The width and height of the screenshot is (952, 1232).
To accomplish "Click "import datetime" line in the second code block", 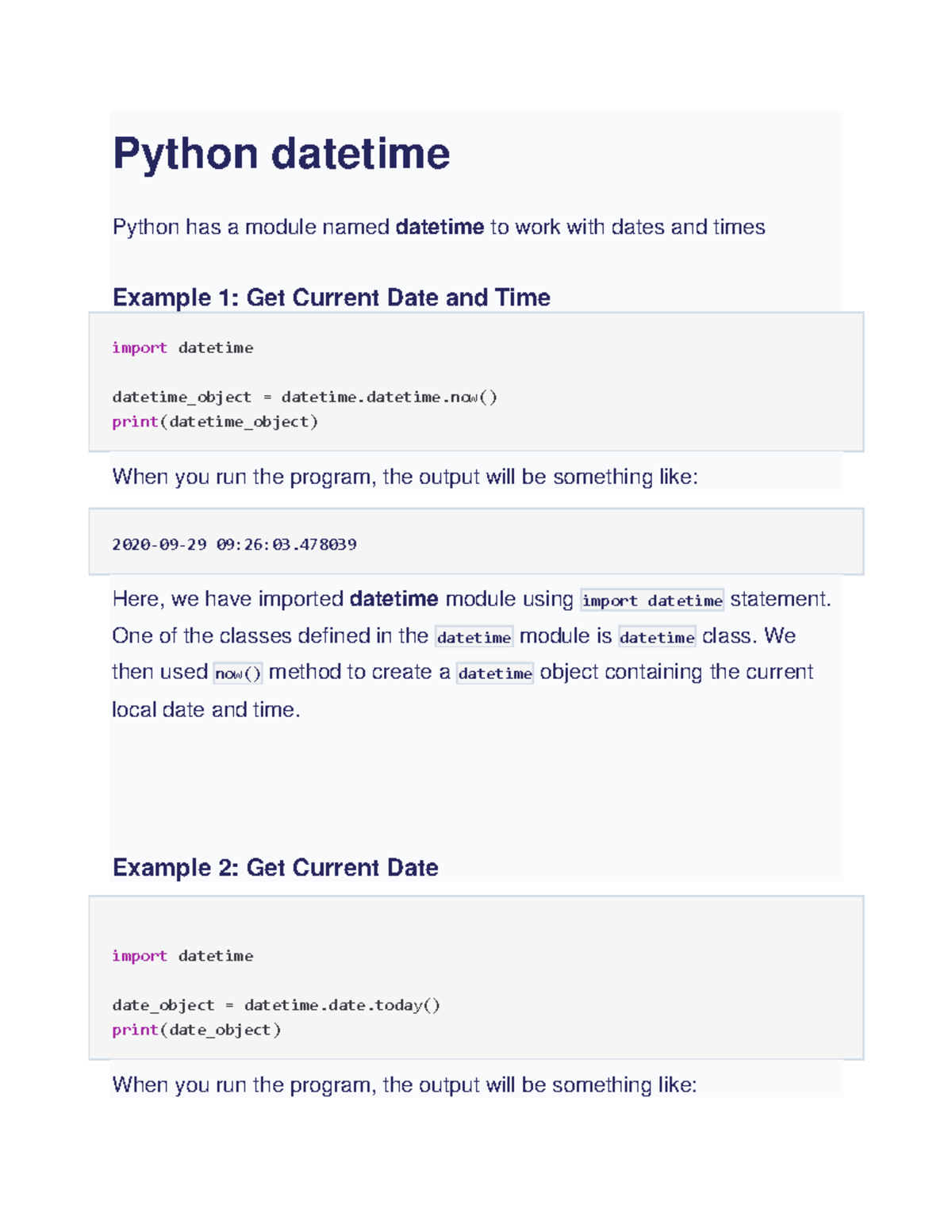I will 182,956.
